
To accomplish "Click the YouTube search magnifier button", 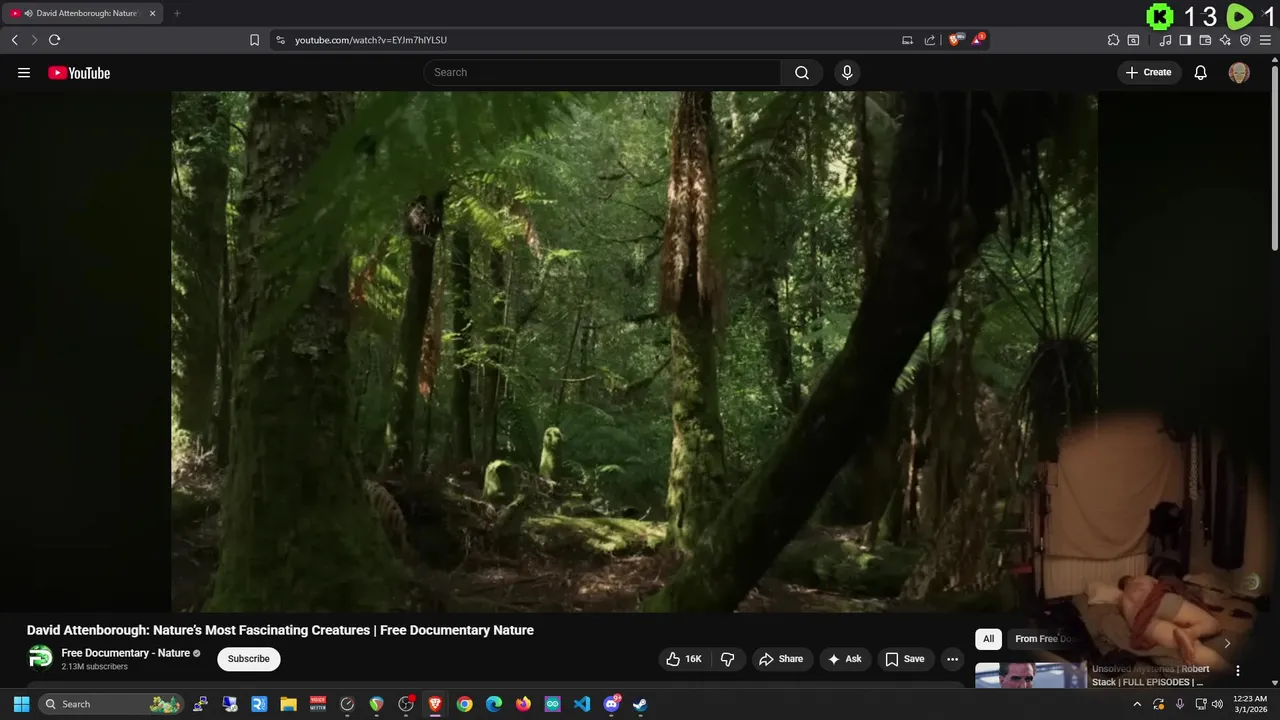I will [802, 72].
